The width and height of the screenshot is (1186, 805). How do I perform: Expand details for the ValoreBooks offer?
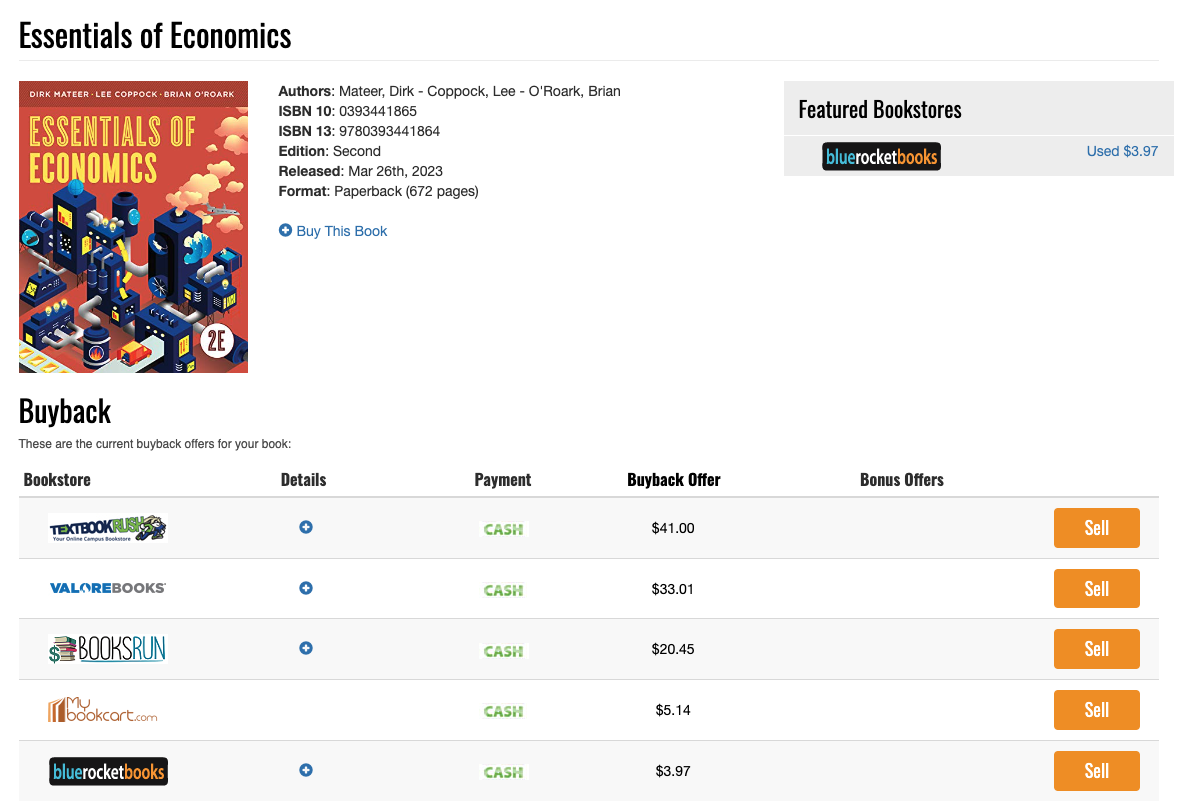(x=305, y=588)
